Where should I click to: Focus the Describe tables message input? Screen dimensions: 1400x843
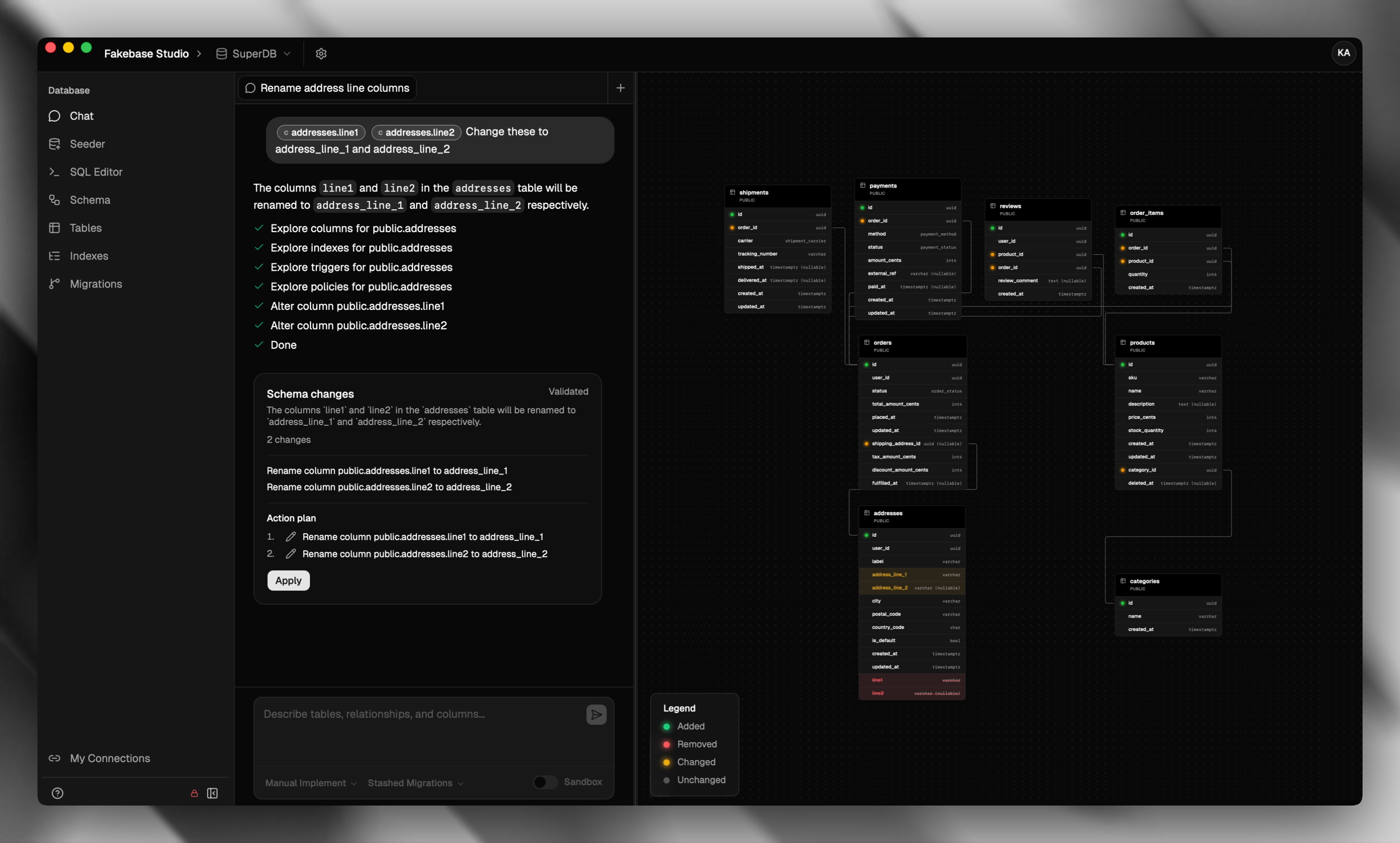(x=420, y=732)
